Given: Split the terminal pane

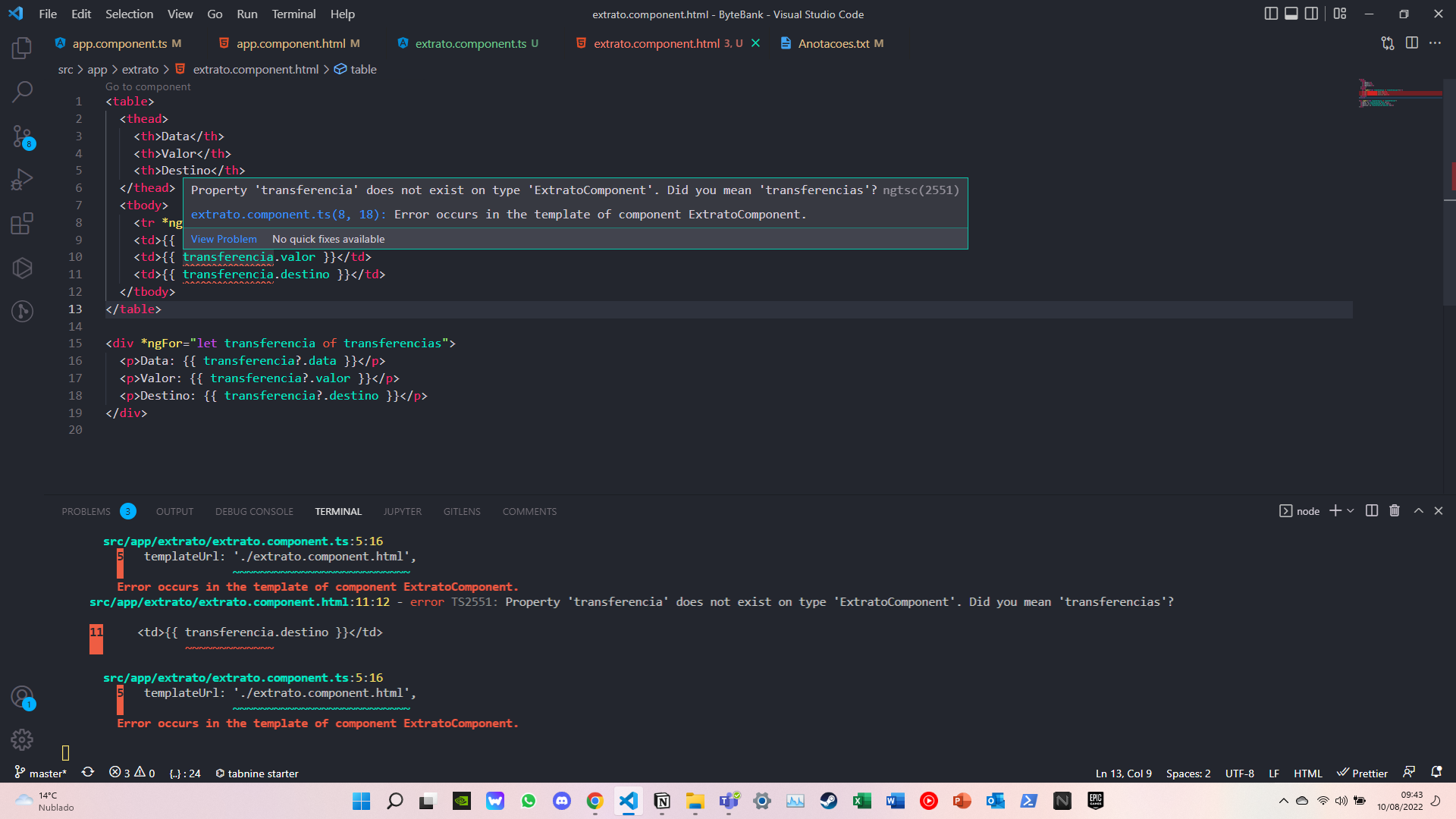Looking at the screenshot, I should click(1372, 511).
